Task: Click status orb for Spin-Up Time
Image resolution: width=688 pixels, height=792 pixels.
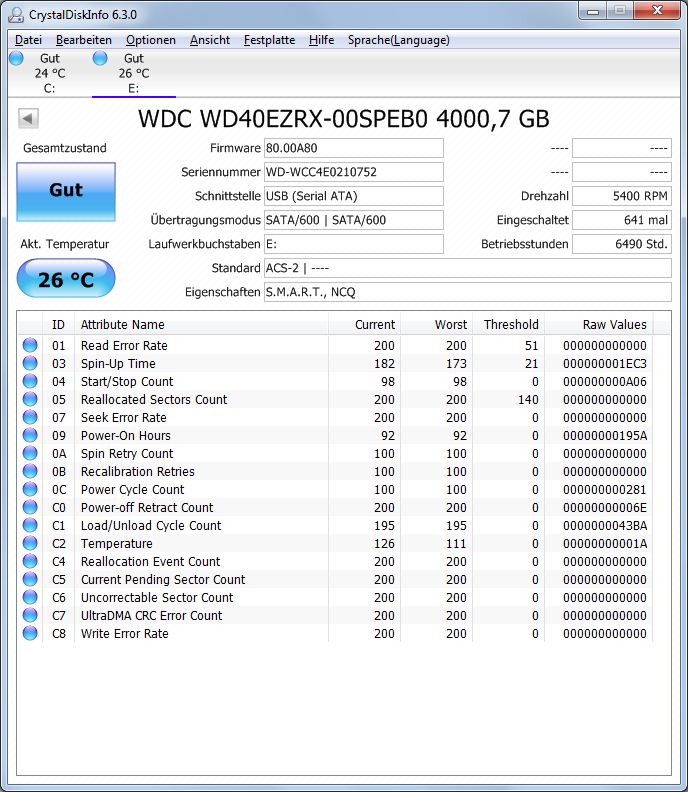Action: pos(30,363)
